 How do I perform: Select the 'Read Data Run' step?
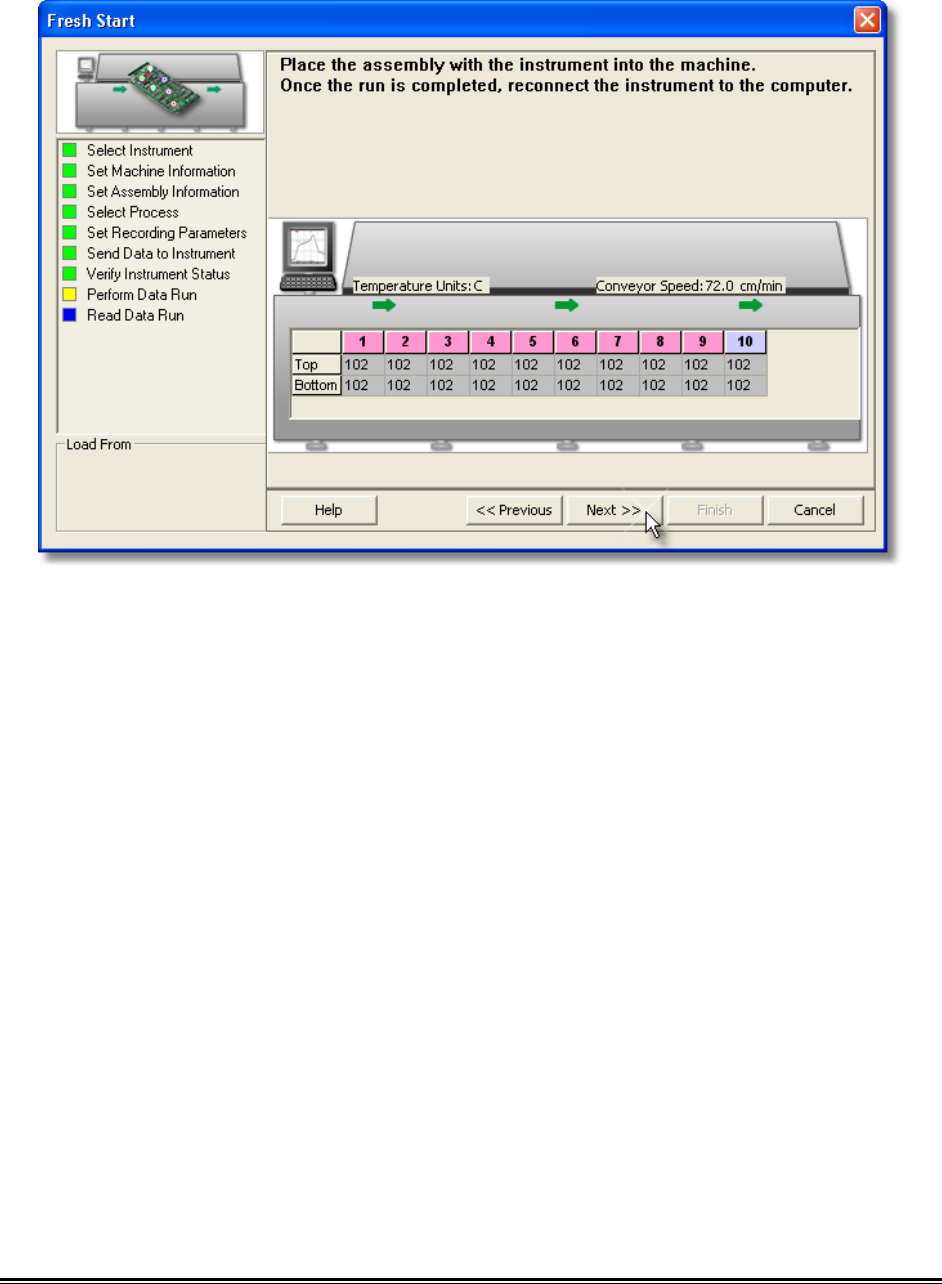tap(135, 315)
